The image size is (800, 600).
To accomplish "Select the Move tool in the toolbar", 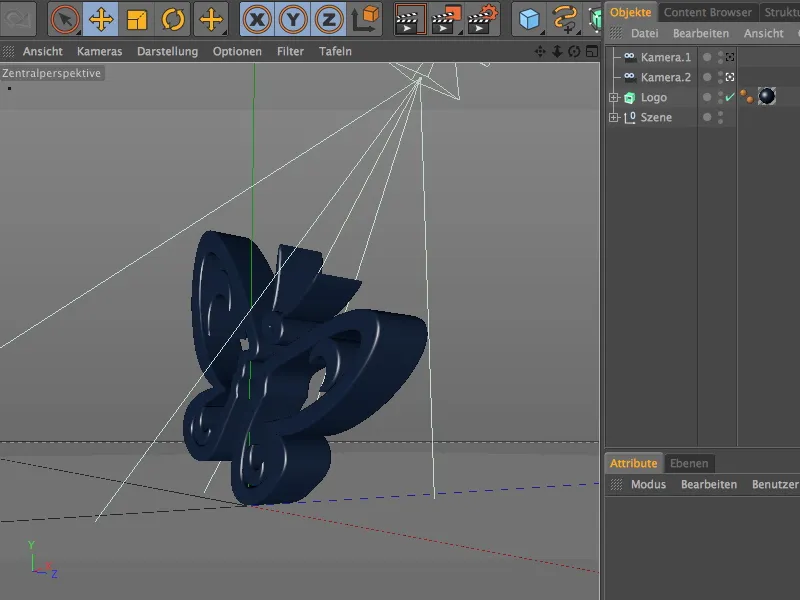I will click(x=100, y=17).
